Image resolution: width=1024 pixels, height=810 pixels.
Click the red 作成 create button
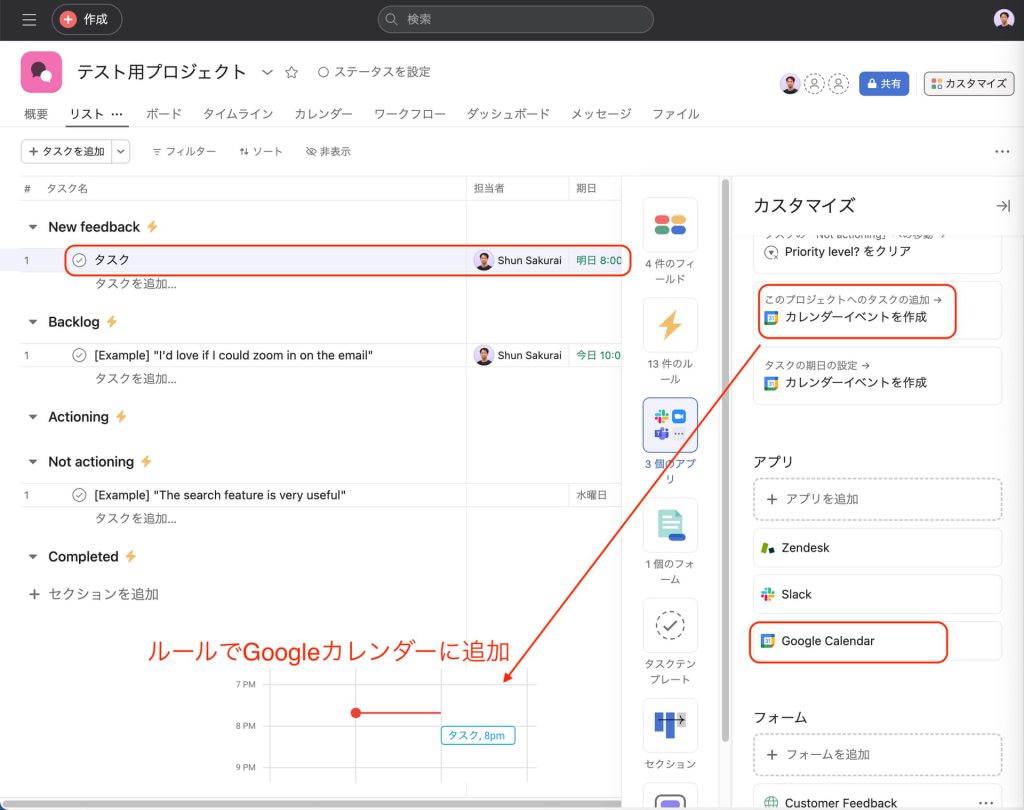pyautogui.click(x=86, y=19)
